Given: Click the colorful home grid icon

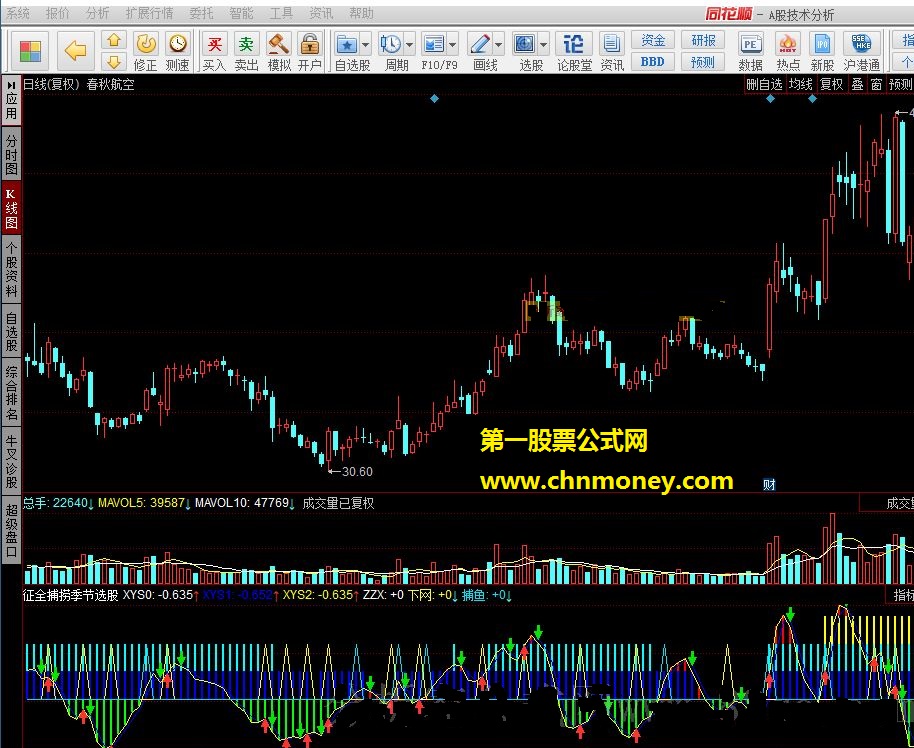Looking at the screenshot, I should (30, 52).
